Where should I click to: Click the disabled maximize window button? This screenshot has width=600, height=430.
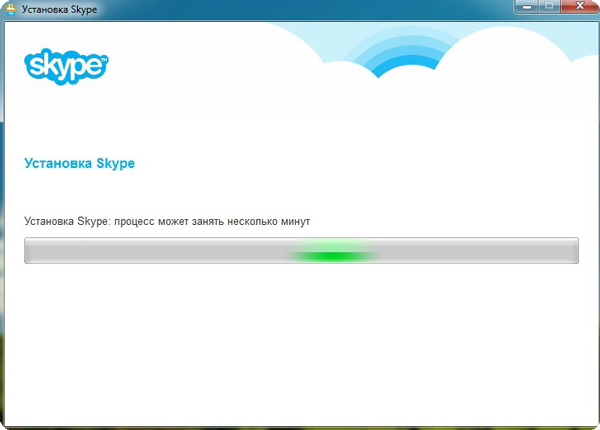(x=549, y=7)
